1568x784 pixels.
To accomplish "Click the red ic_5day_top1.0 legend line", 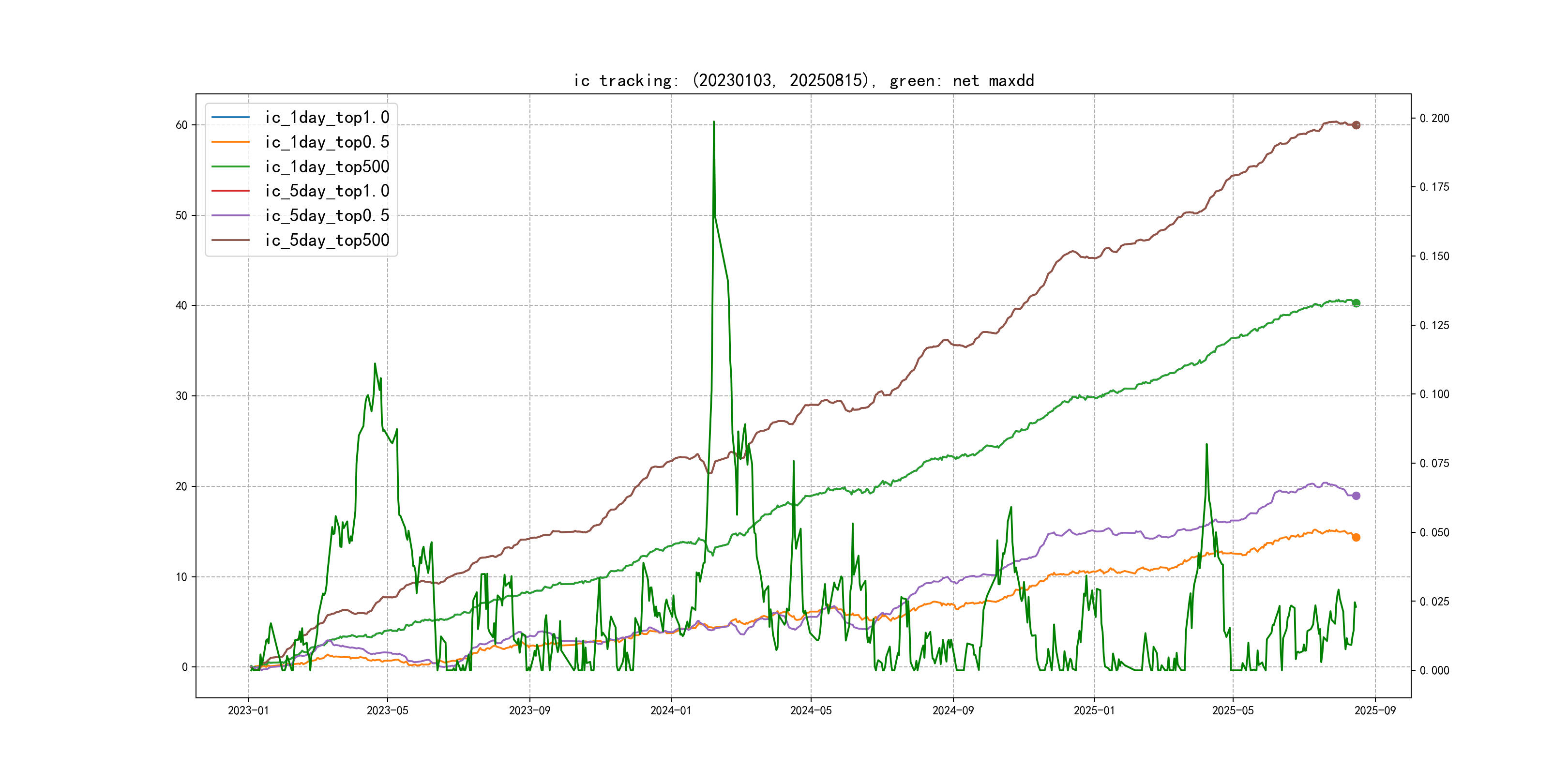I will 230,191.
